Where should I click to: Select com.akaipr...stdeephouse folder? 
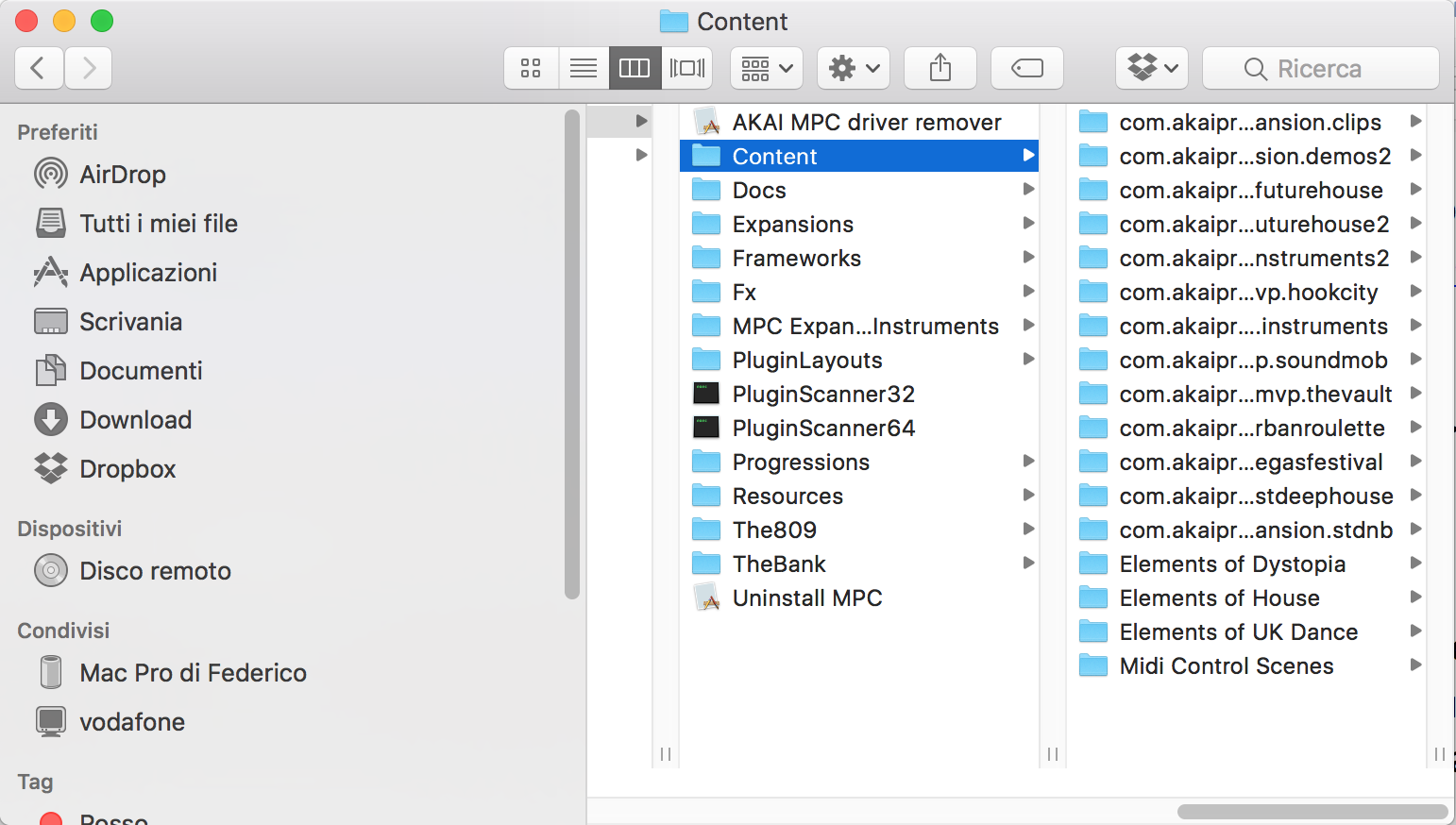(x=1246, y=496)
